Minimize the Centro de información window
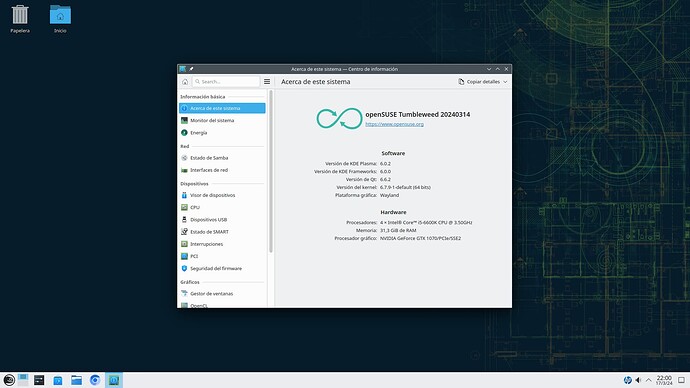The image size is (690, 388). [x=489, y=69]
